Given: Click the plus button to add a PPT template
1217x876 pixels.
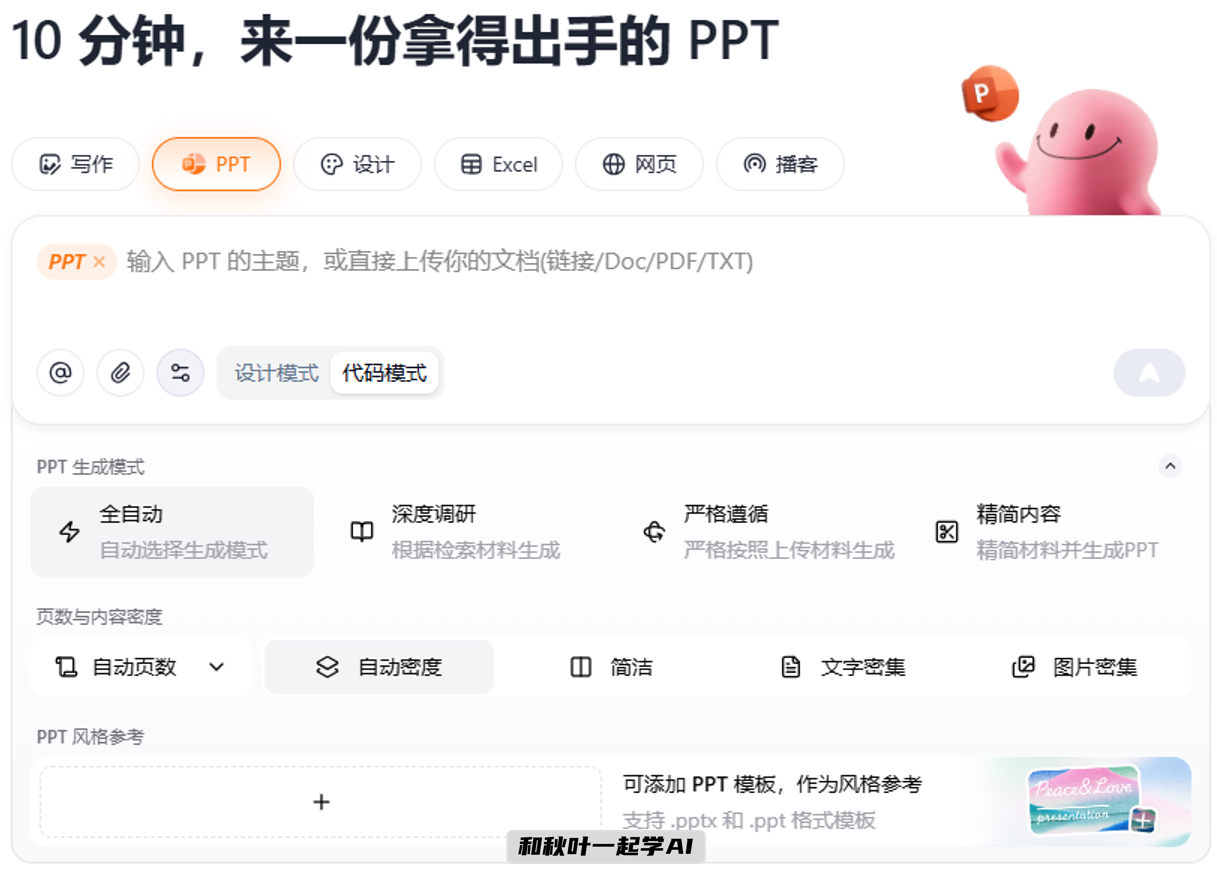Looking at the screenshot, I should (x=321, y=802).
